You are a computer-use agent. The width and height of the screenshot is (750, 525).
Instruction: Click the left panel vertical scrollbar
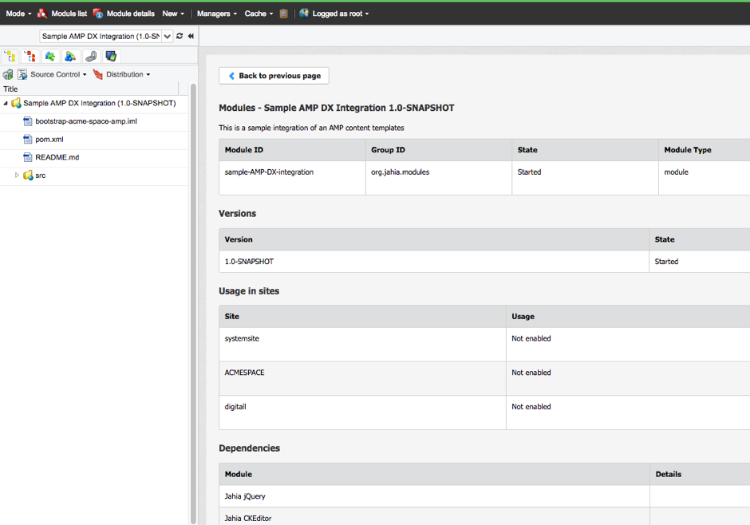click(193, 304)
